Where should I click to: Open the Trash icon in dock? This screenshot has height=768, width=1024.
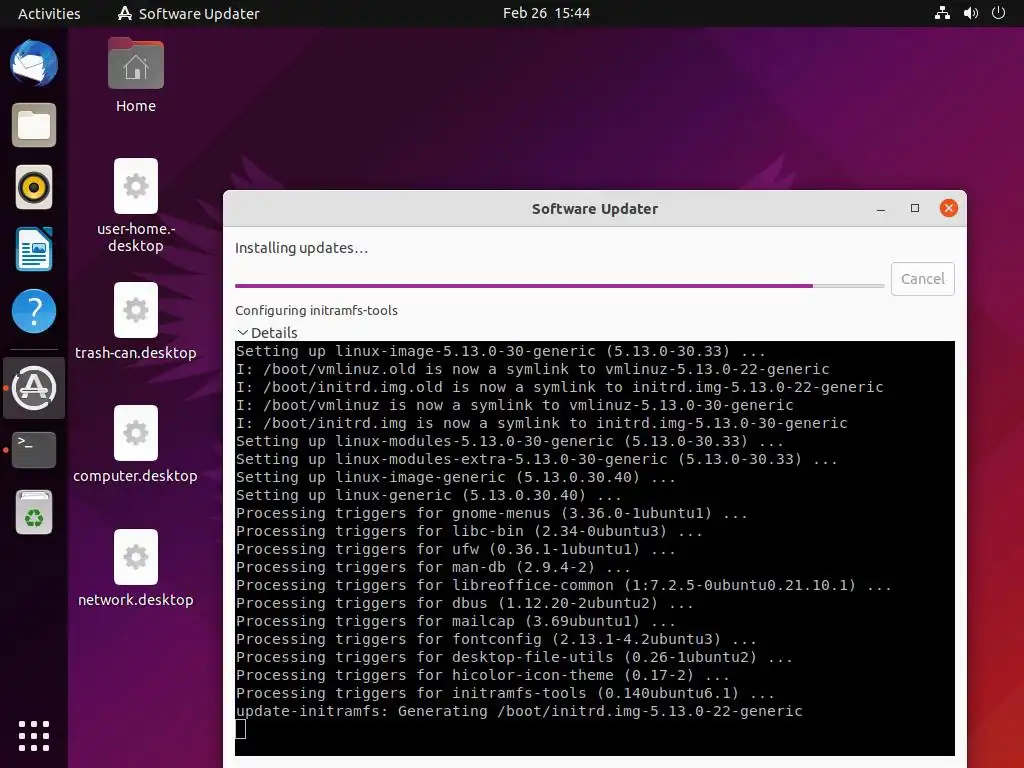coord(34,512)
